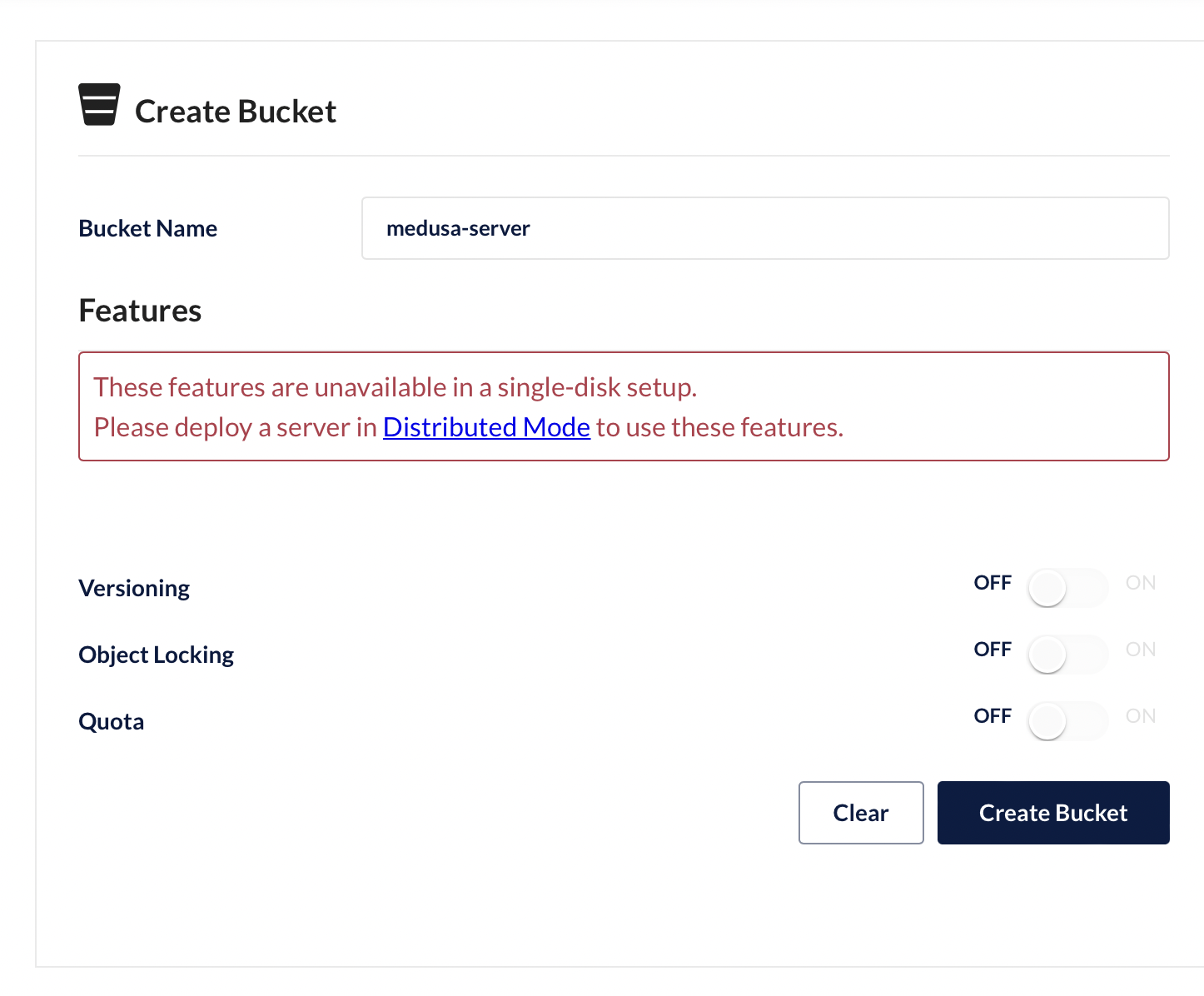The image size is (1204, 996).
Task: Enable the Quota toggle
Action: click(x=1067, y=721)
